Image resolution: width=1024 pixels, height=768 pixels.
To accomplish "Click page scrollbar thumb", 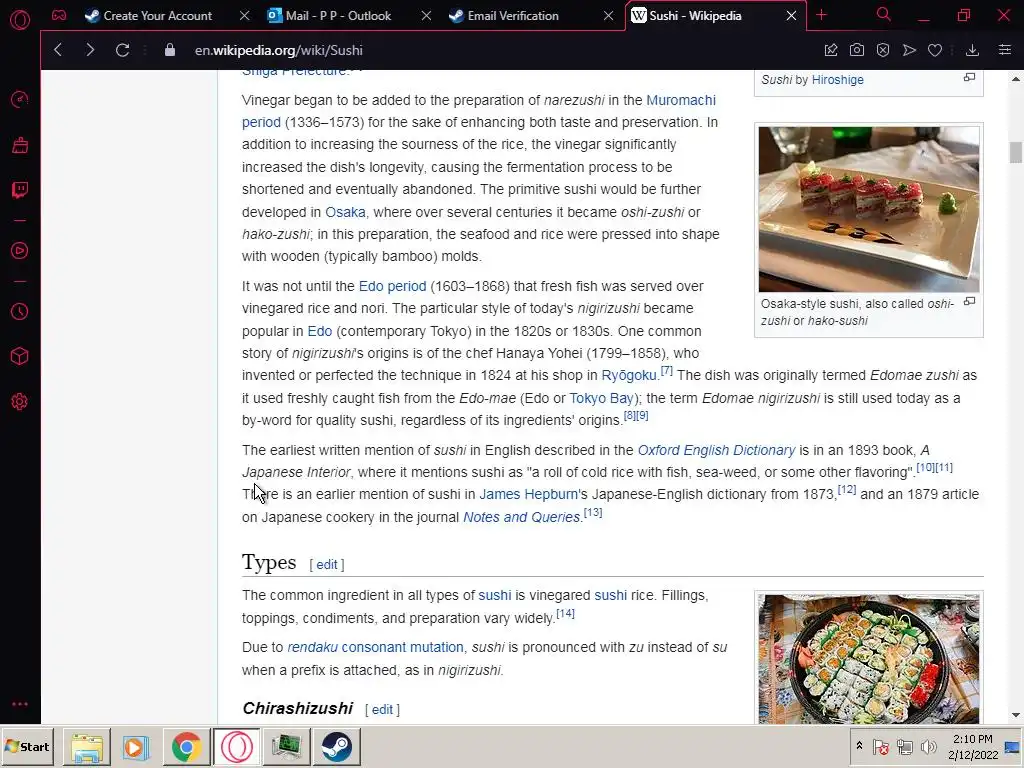I will click(x=1015, y=152).
